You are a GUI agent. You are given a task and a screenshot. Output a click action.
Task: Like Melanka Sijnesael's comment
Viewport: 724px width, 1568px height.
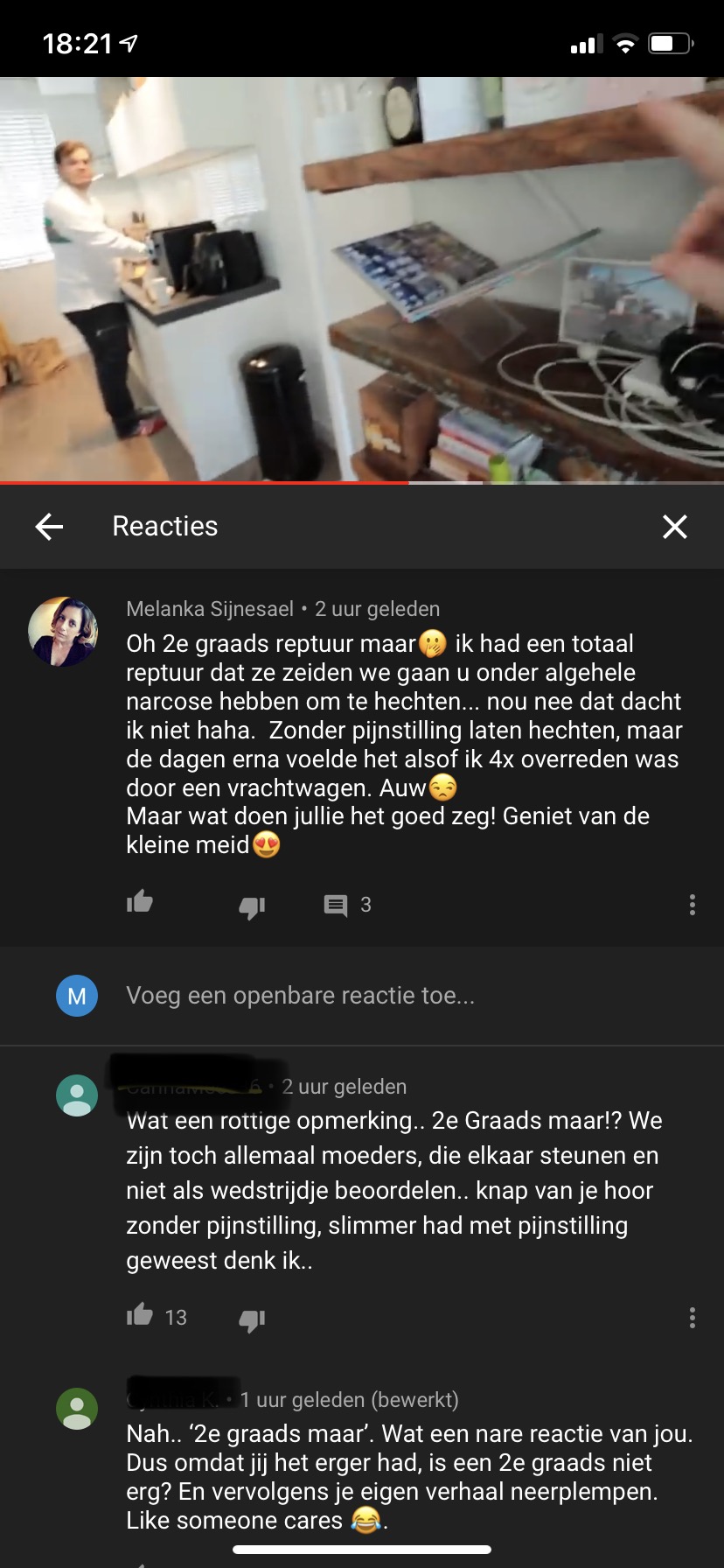point(140,902)
